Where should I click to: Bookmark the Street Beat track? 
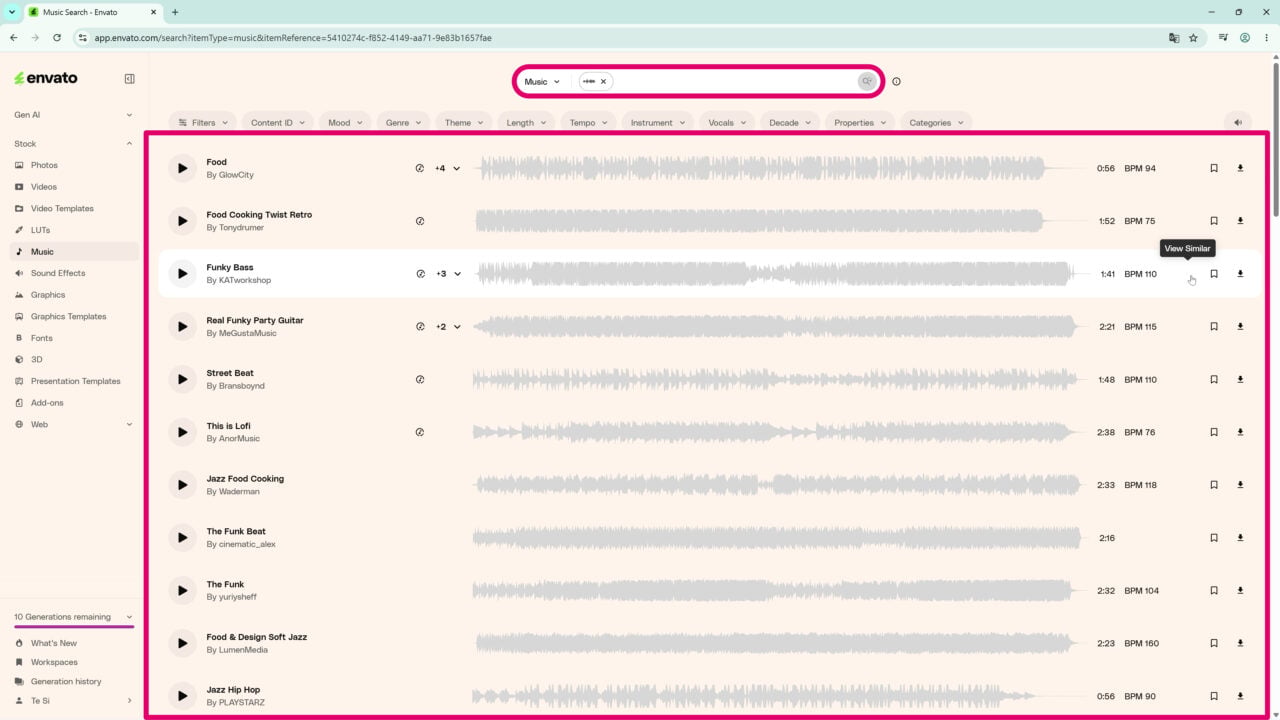coord(1214,379)
